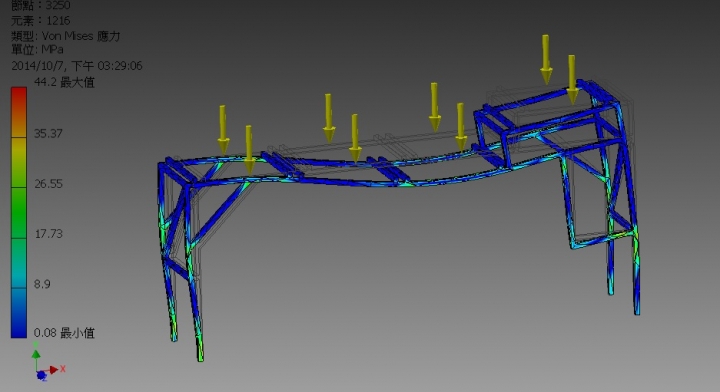Click the green Y axis arrow of the triad
This screenshot has height=392, width=720.
pos(36,354)
